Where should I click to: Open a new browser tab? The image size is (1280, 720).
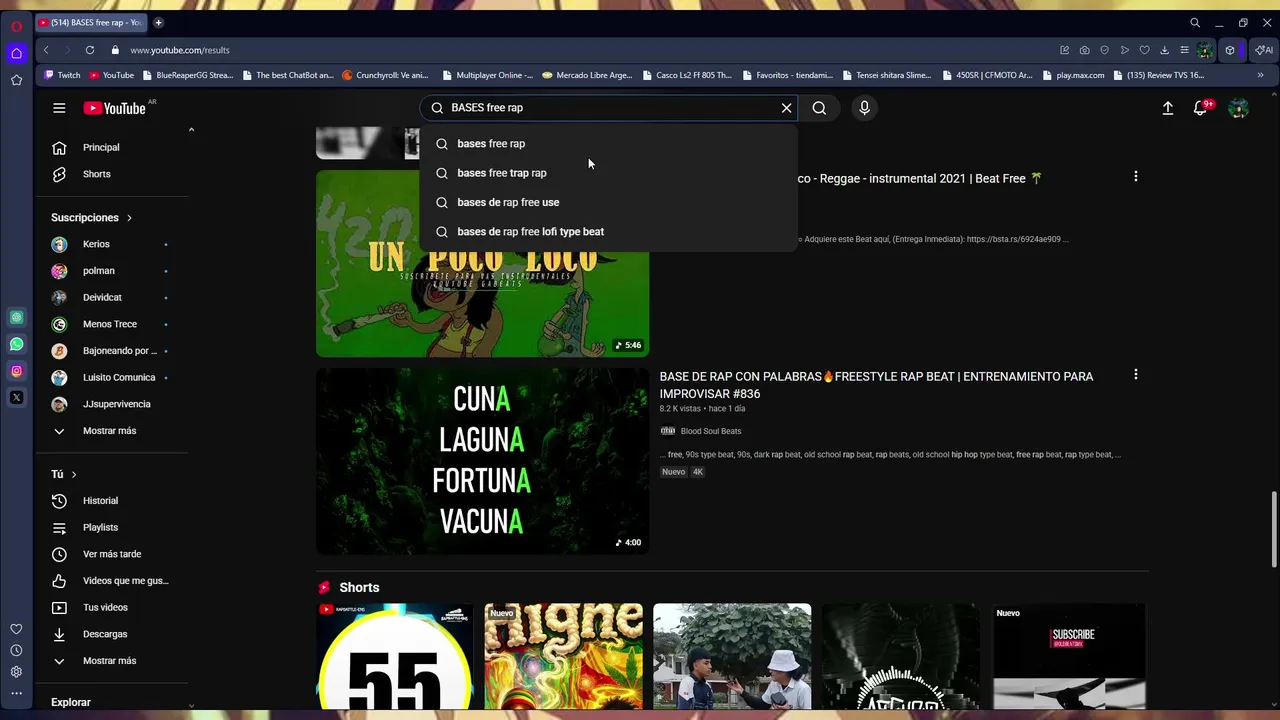(158, 22)
